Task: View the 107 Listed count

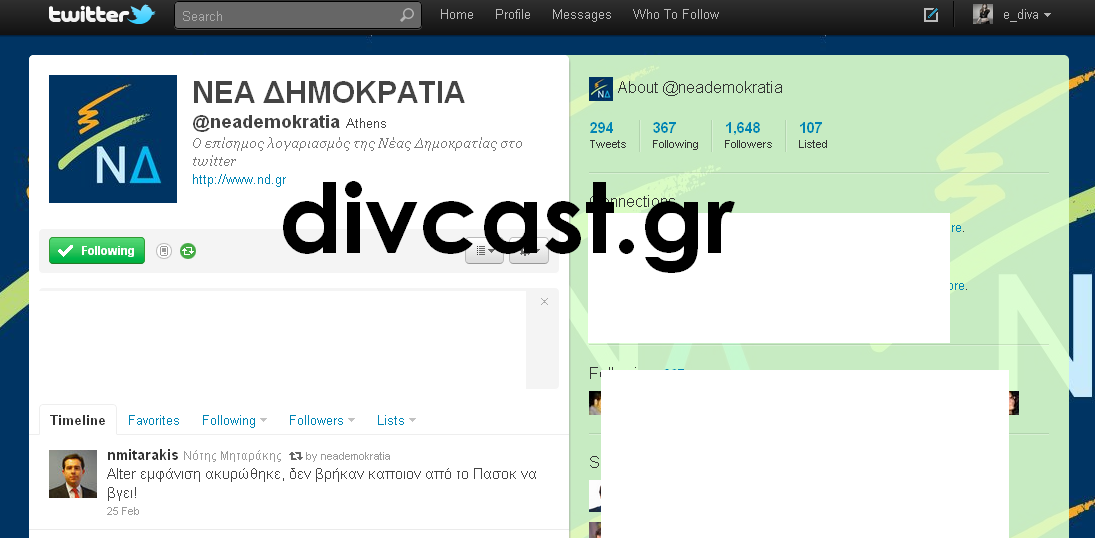Action: point(812,136)
